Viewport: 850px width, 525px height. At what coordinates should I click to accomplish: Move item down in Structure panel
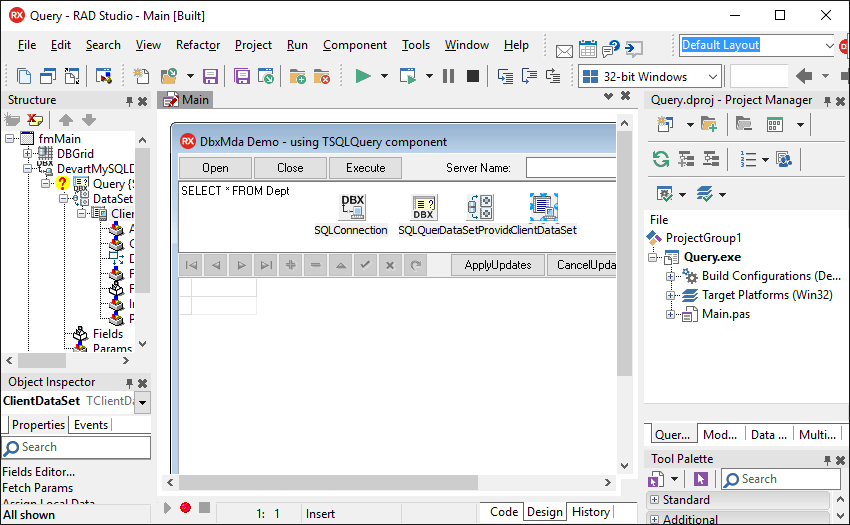click(x=89, y=120)
